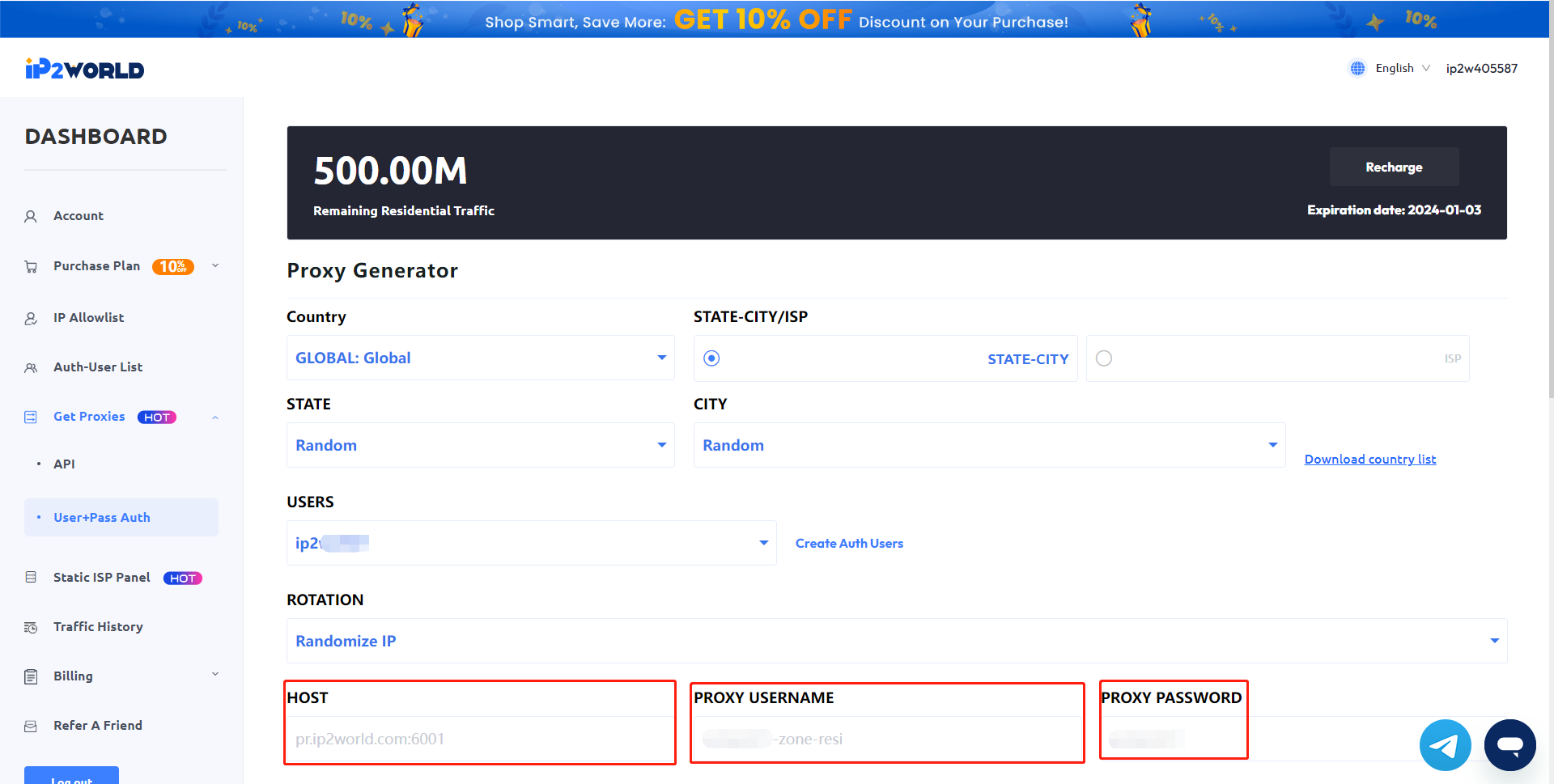Click the HOT badge beside Static ISP Panel
This screenshot has height=784, width=1554.
click(x=183, y=578)
